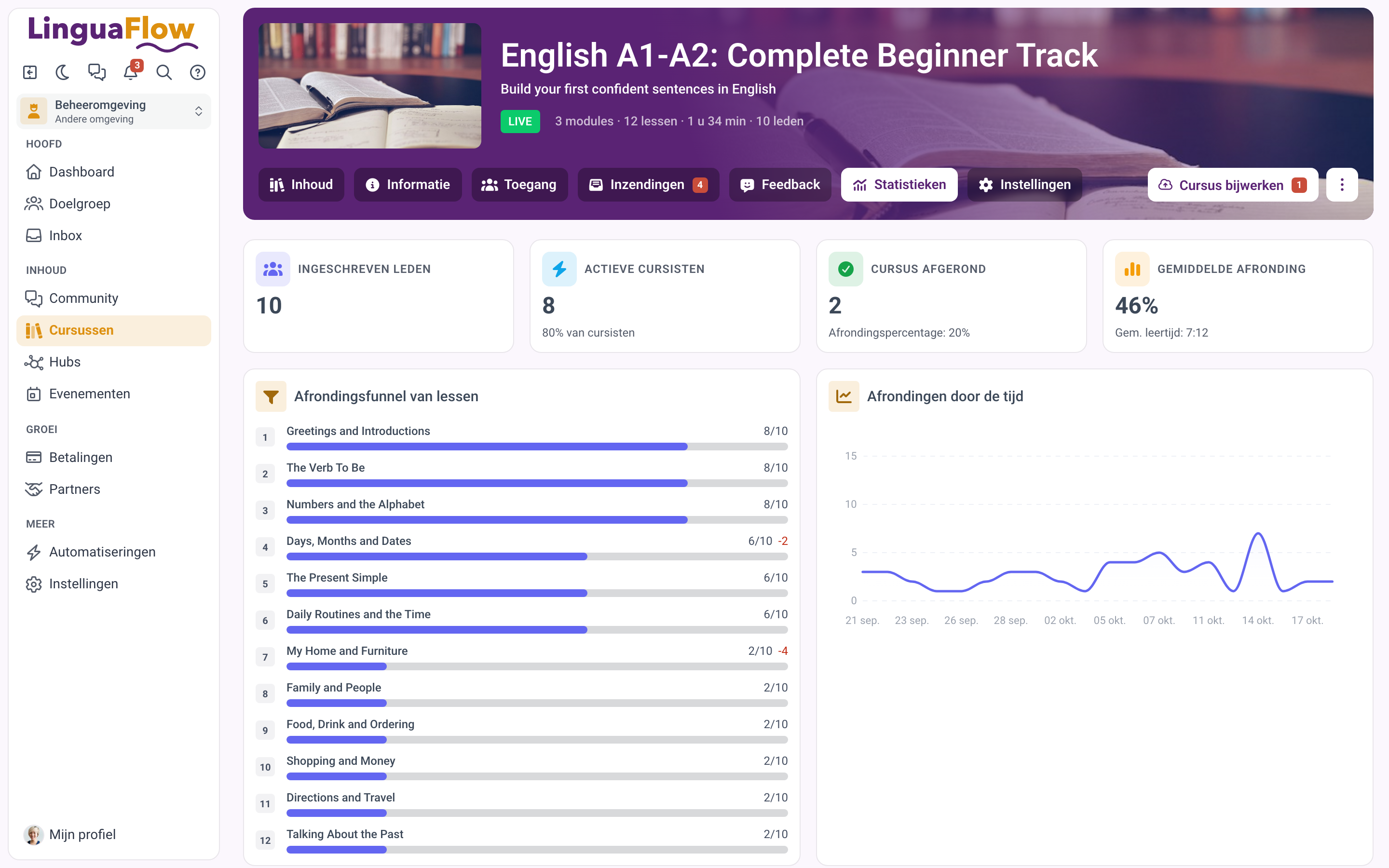Click the Afrondingsfunnel filter icon
1389x868 pixels.
click(x=271, y=396)
